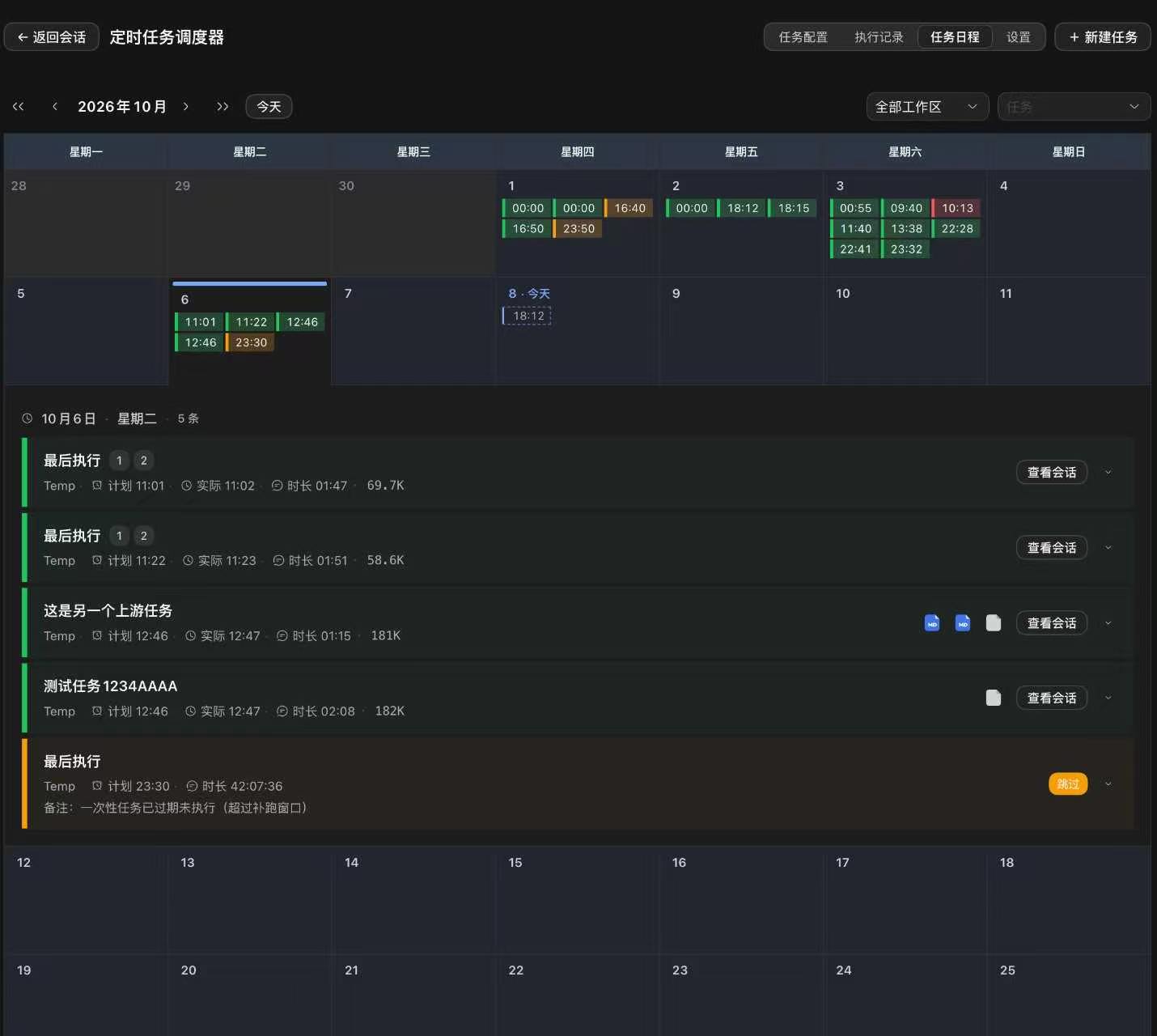This screenshot has height=1036, width=1157.
Task: Open white document icon in 这是另一个上游任务 row
Action: 994,622
